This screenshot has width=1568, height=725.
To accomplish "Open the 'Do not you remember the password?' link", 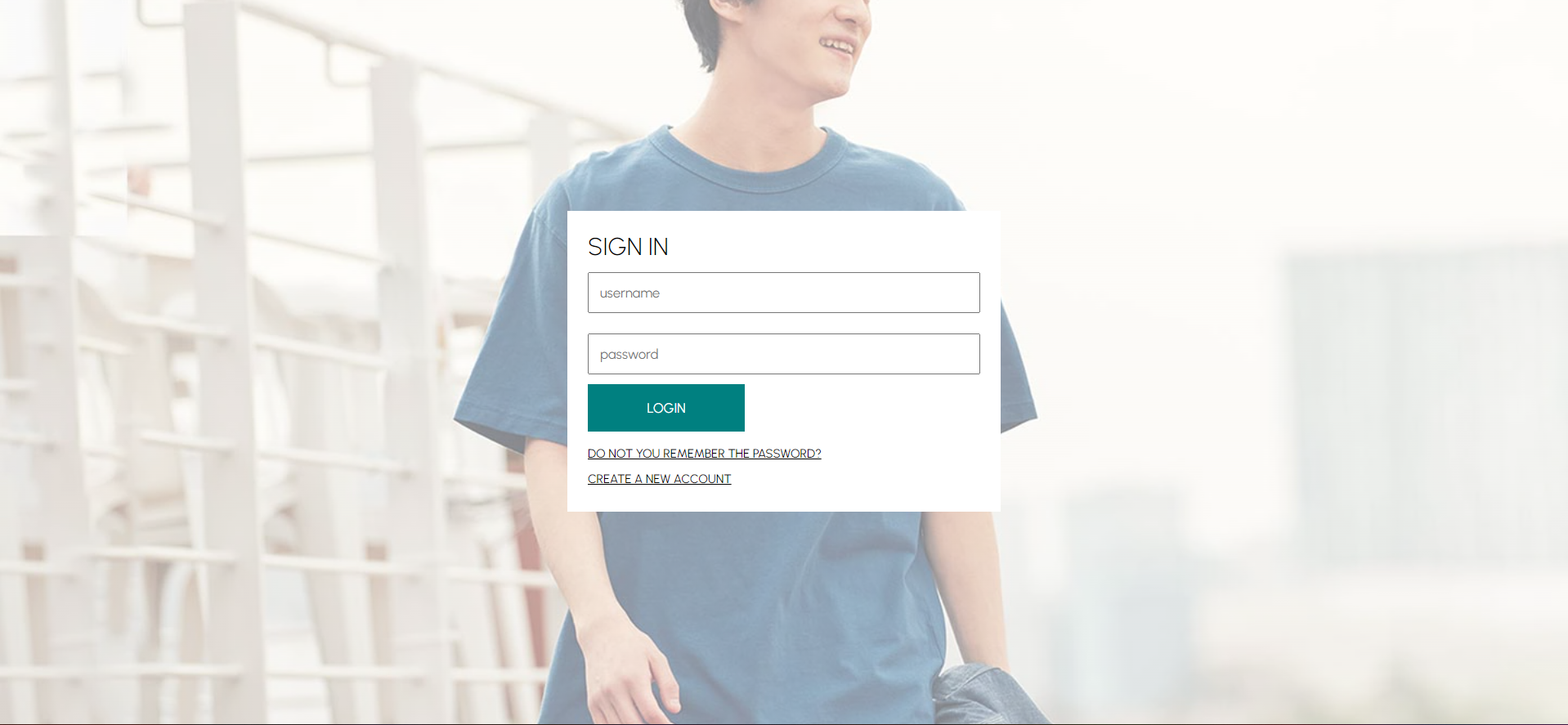I will coord(704,454).
